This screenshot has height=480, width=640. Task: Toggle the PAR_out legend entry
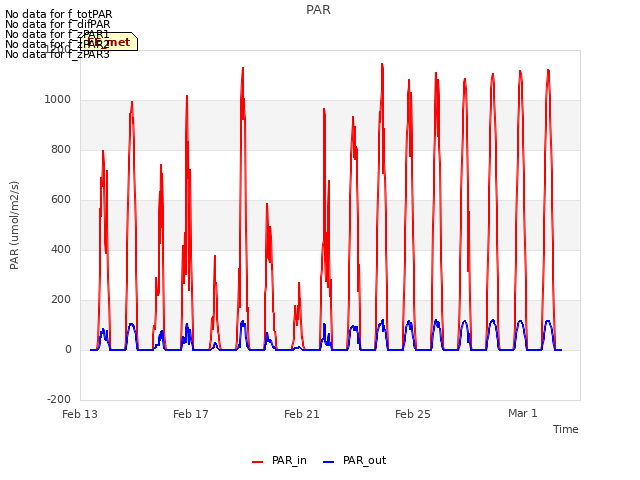354,460
